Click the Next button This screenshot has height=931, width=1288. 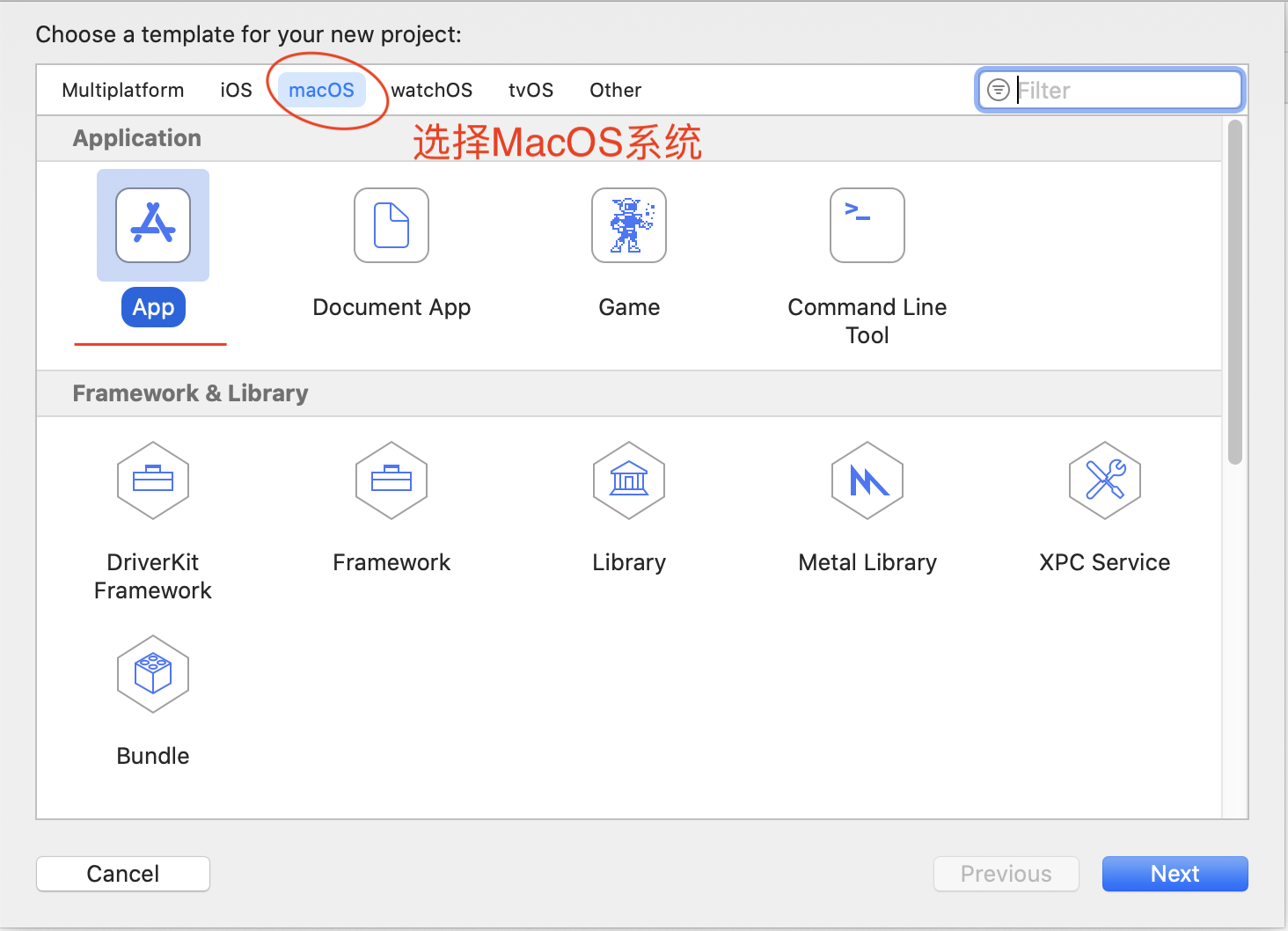pos(1175,874)
